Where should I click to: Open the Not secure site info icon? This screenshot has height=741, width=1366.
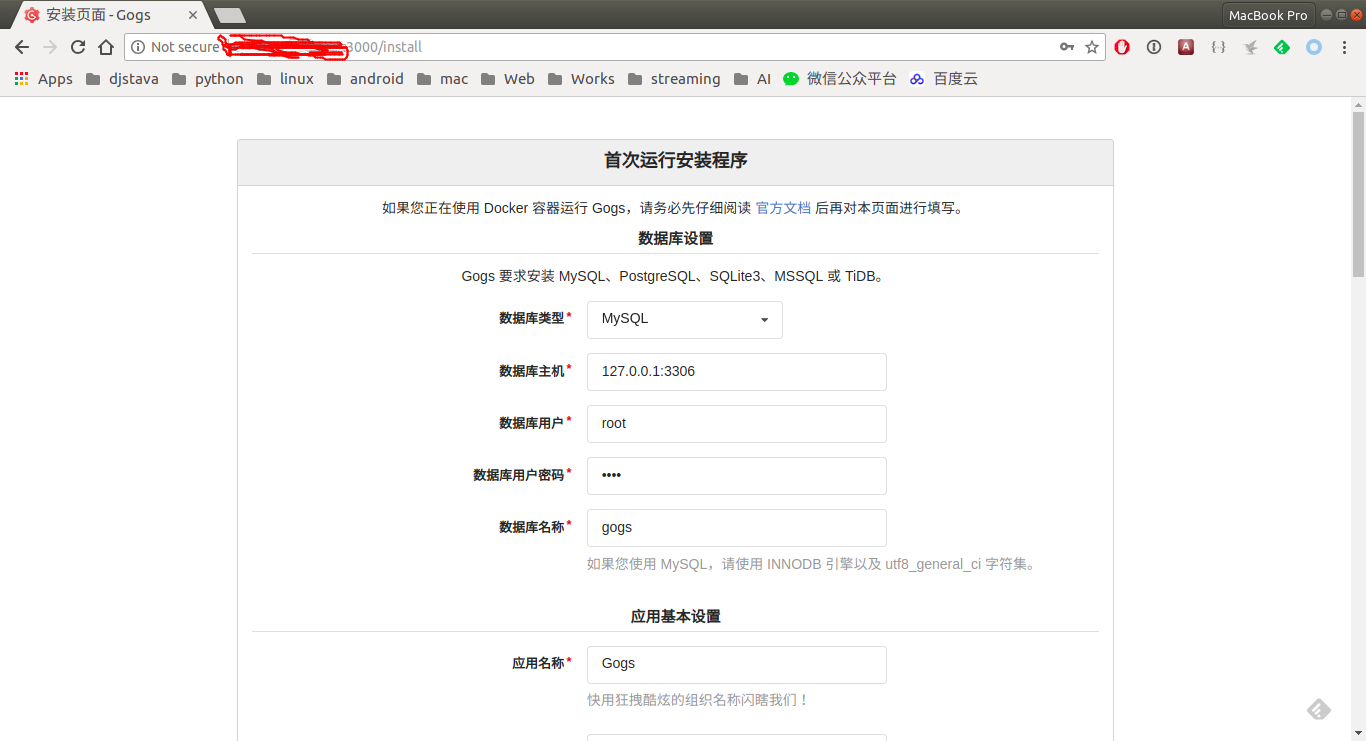(x=138, y=47)
